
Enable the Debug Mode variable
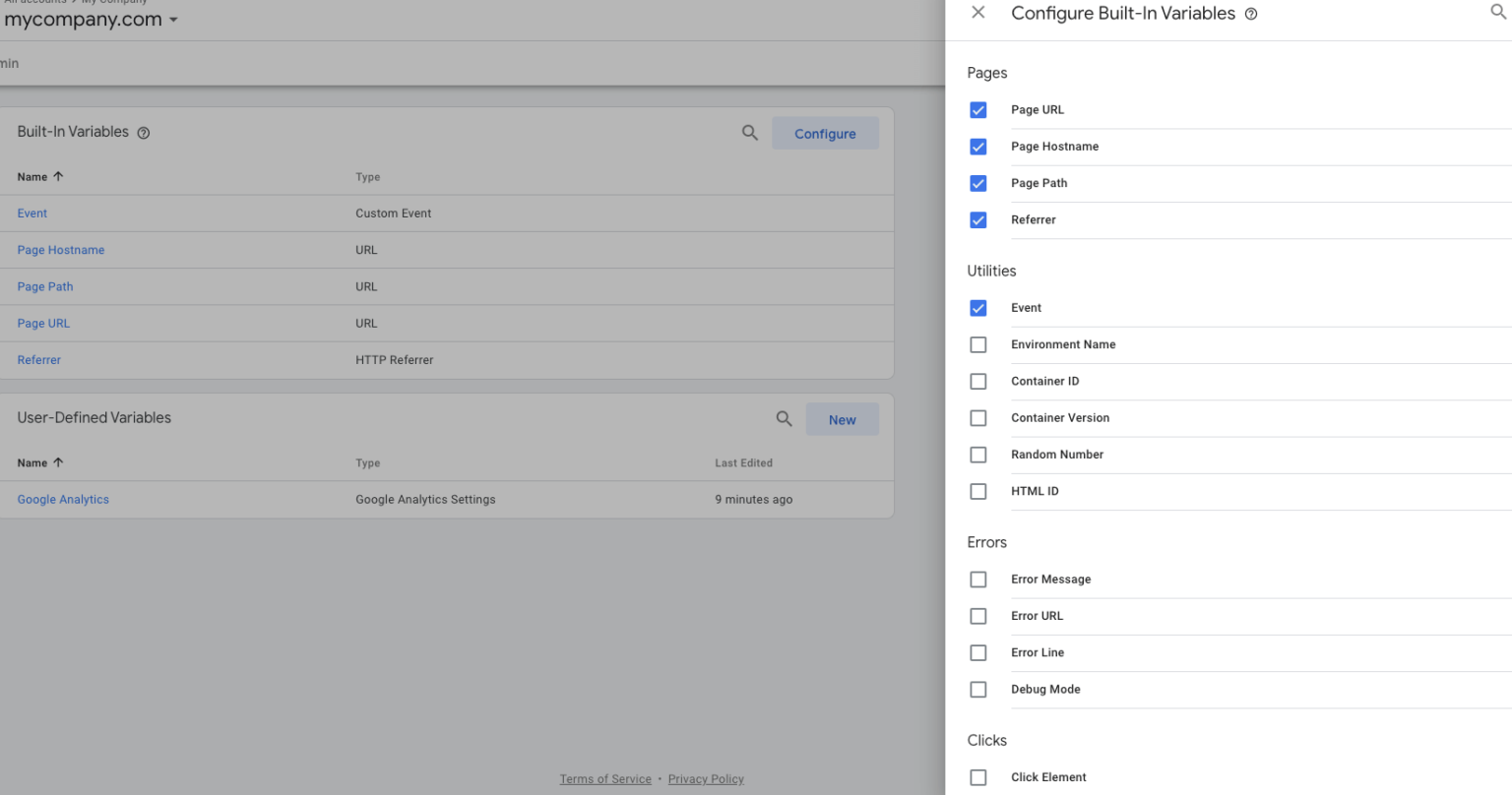[x=977, y=689]
